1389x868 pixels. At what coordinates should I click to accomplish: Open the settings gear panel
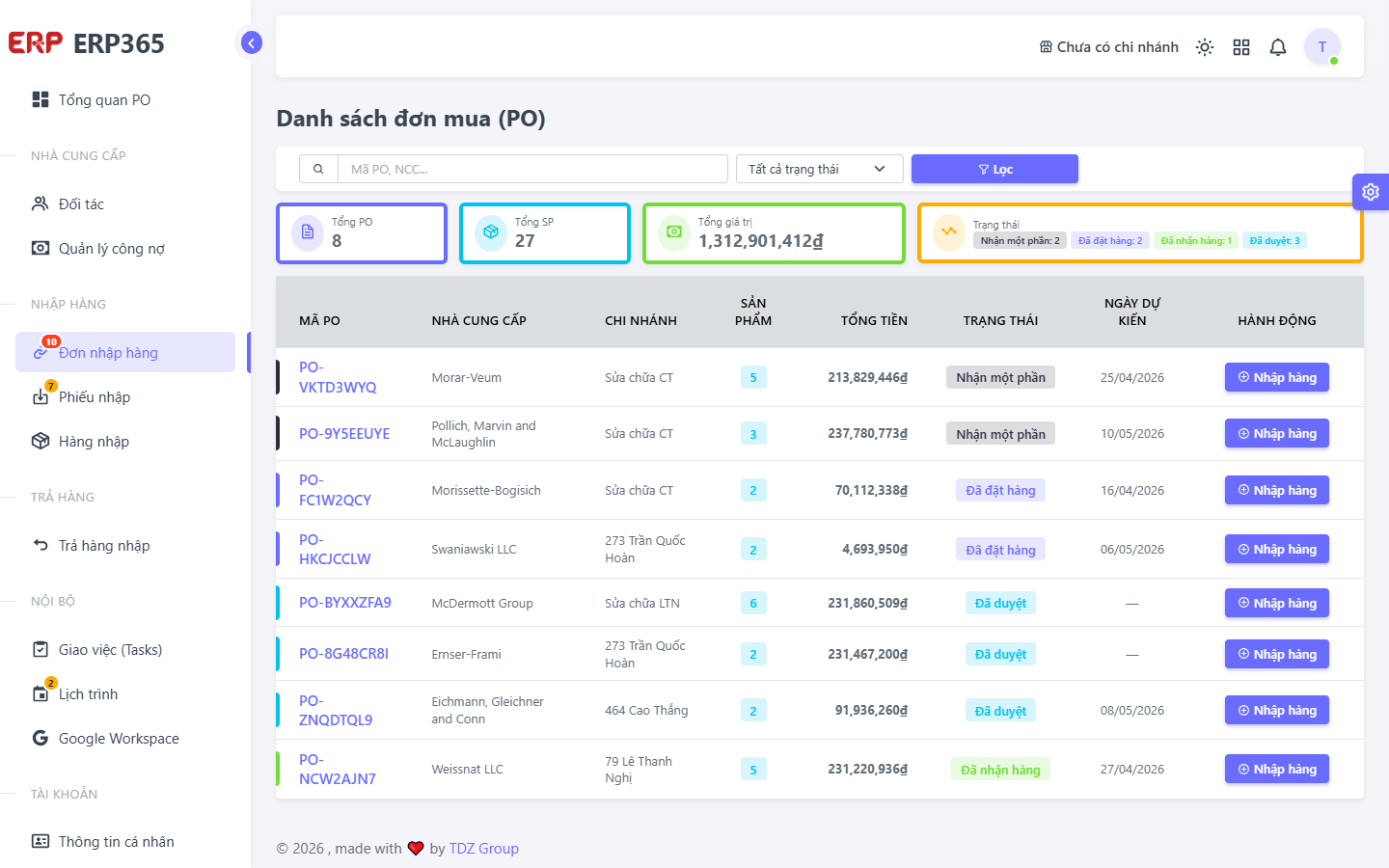[1371, 192]
